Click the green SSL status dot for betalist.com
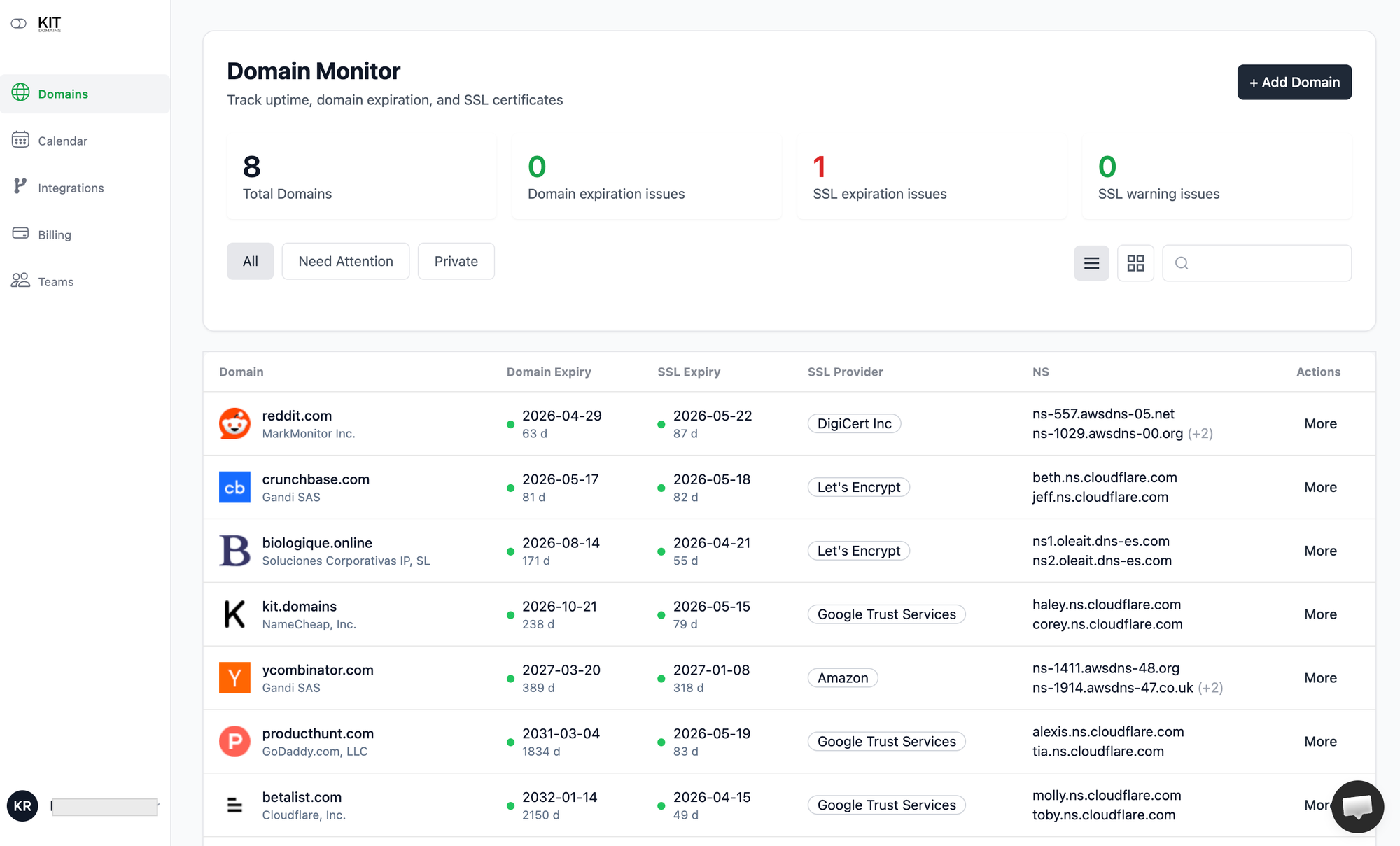 [660, 805]
